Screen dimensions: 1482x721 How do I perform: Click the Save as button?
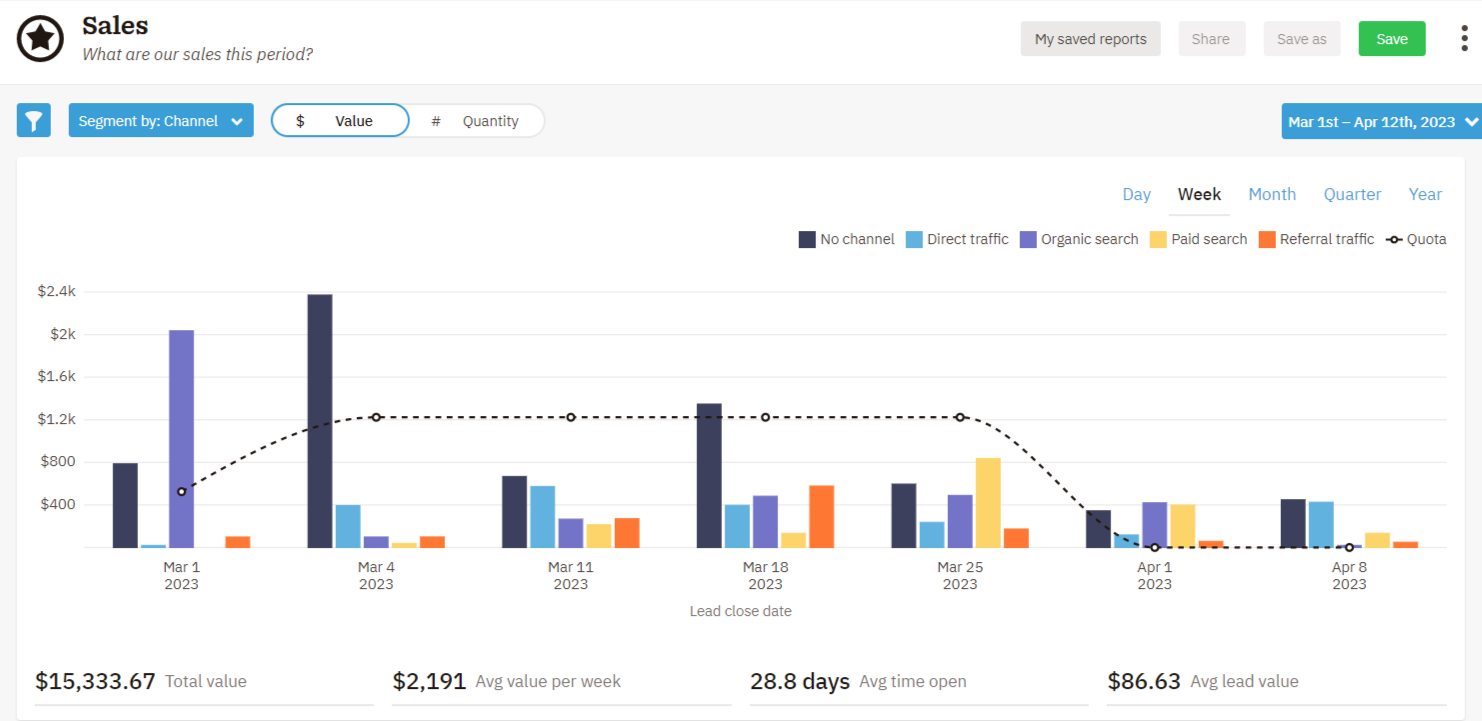click(1302, 38)
